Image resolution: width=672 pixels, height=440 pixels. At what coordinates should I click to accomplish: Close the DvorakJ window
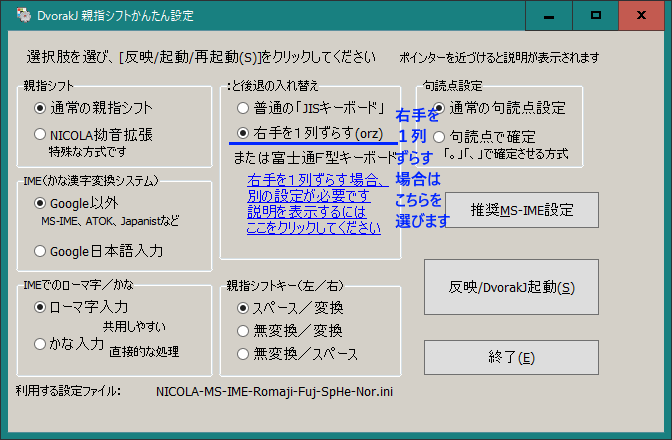(644, 16)
